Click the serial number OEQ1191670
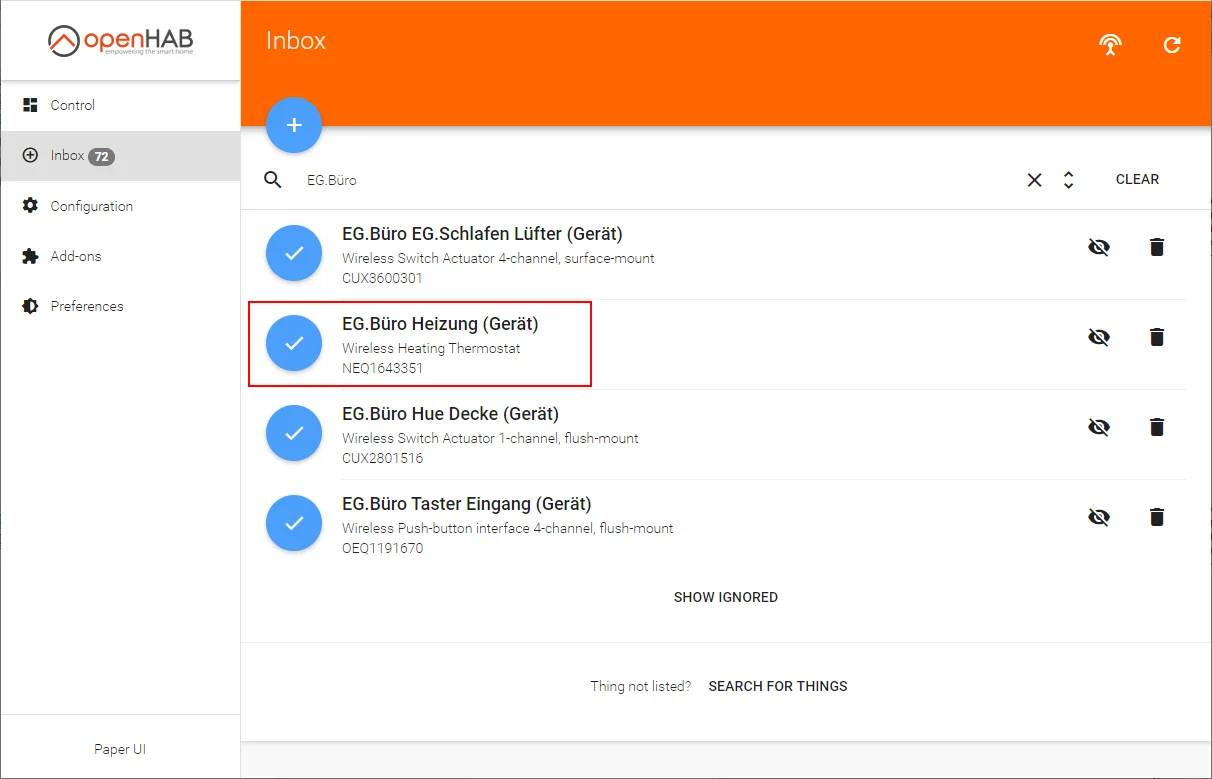Image resolution: width=1212 pixels, height=779 pixels. pos(382,548)
